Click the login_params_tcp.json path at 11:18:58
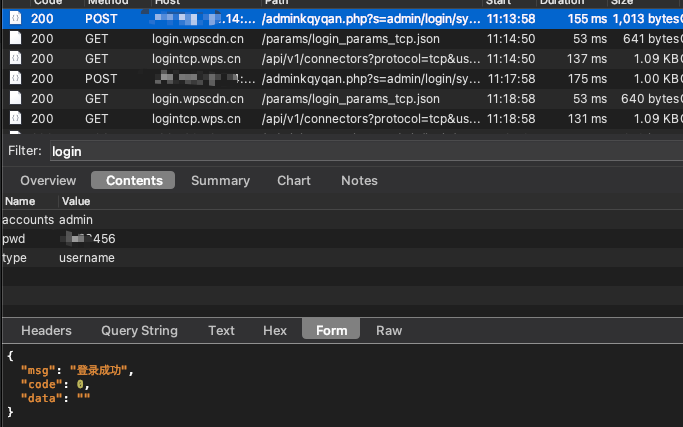 pos(351,99)
